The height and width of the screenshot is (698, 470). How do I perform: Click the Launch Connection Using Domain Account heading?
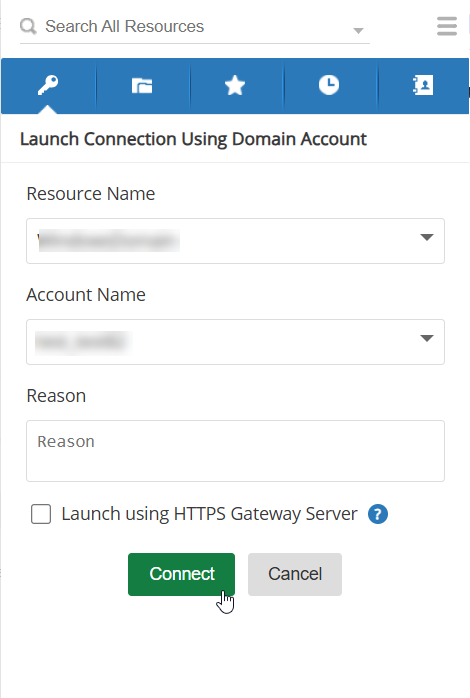coord(193,139)
